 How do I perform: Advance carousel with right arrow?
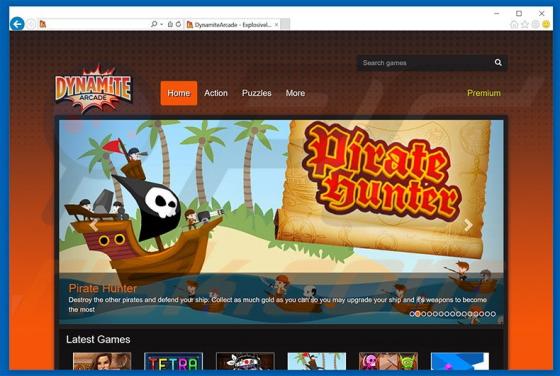[468, 225]
